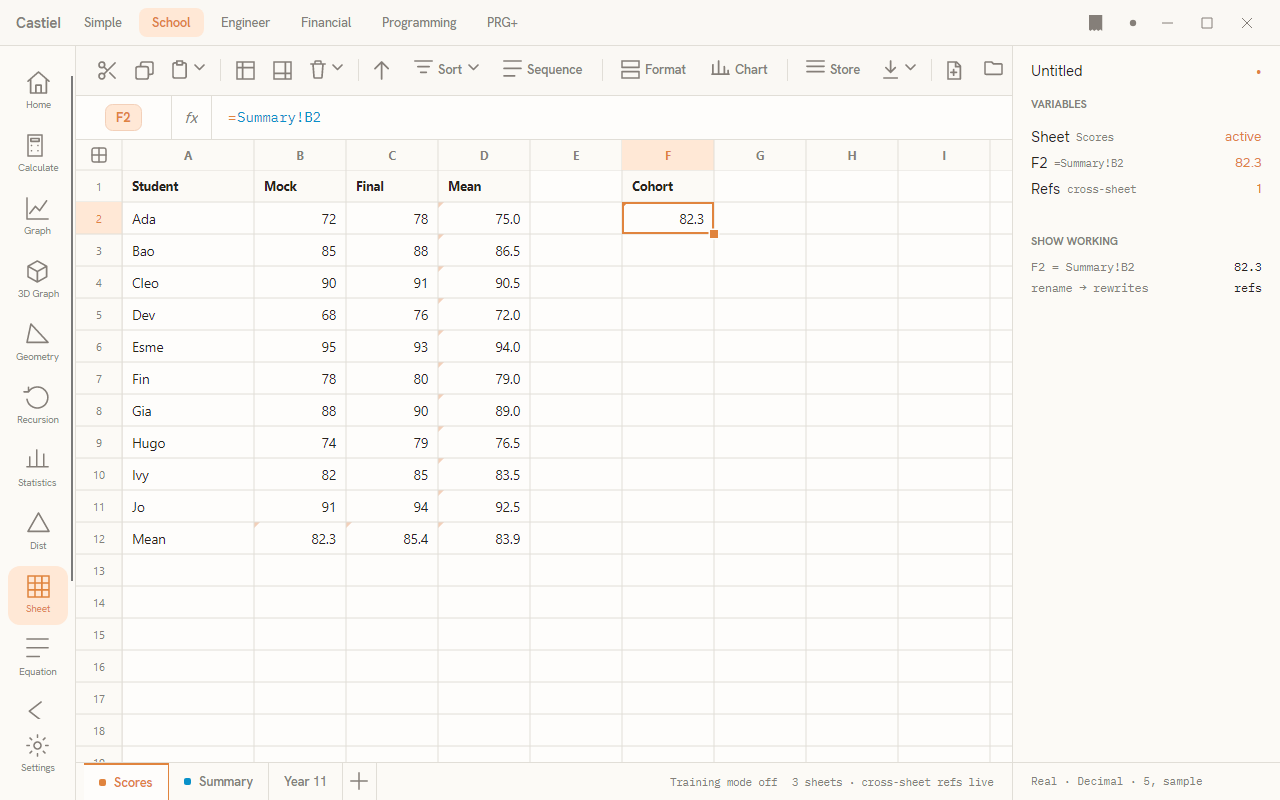Open the Paste options dropdown arrow

click(x=200, y=68)
